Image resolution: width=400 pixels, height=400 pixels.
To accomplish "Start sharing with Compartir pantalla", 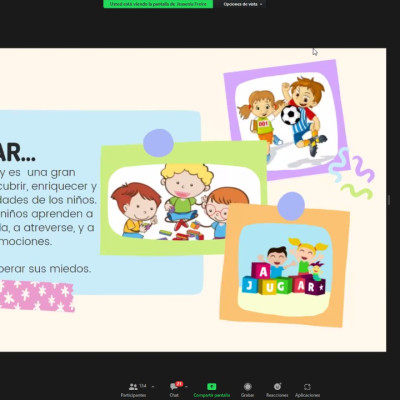I will [212, 390].
